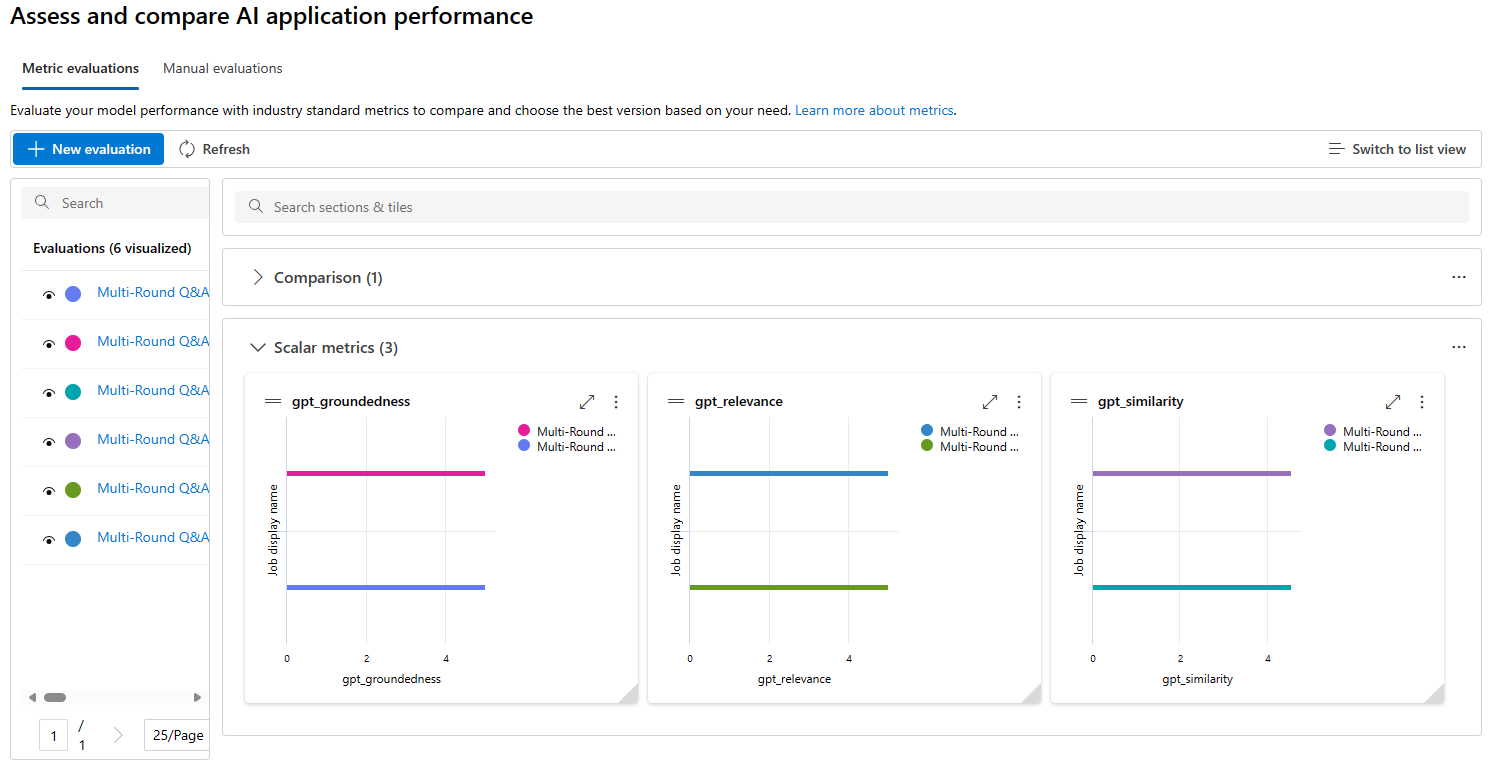Click the current page number box

click(54, 736)
